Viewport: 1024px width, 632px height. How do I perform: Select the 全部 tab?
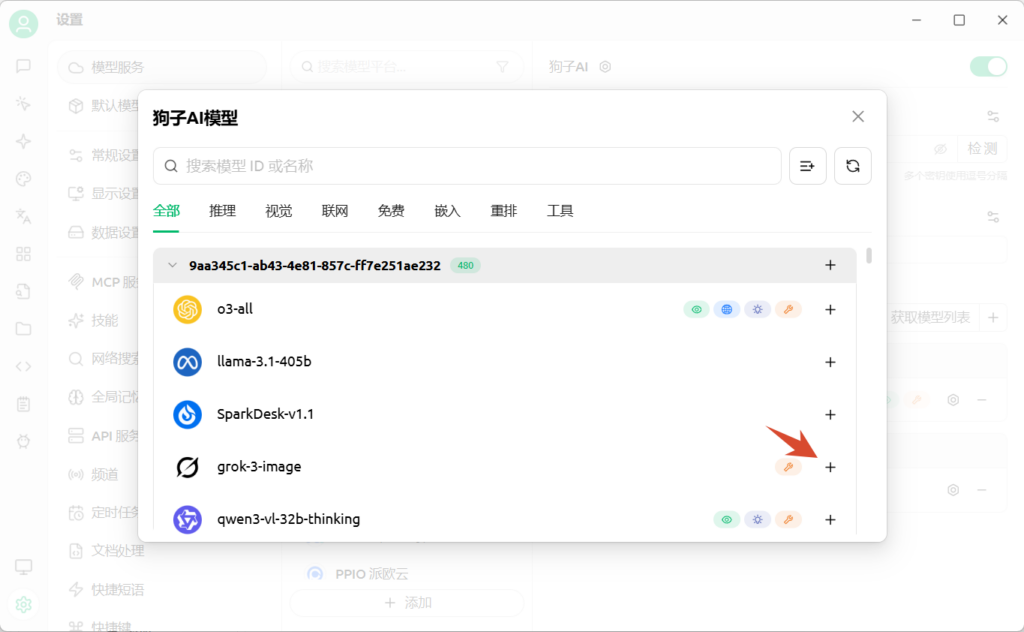166,211
